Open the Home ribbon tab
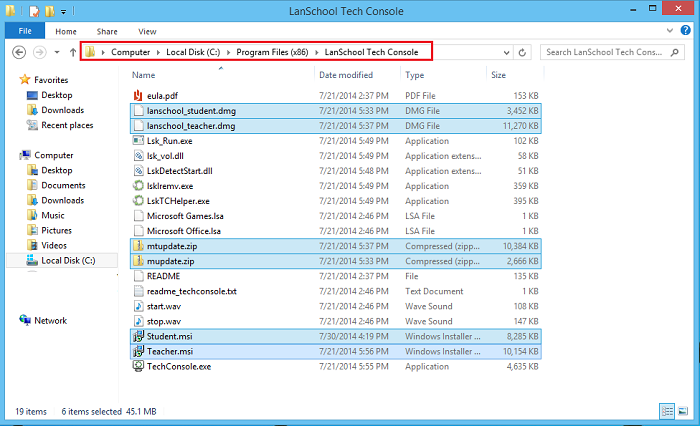This screenshot has height=426, width=700. coord(66,31)
